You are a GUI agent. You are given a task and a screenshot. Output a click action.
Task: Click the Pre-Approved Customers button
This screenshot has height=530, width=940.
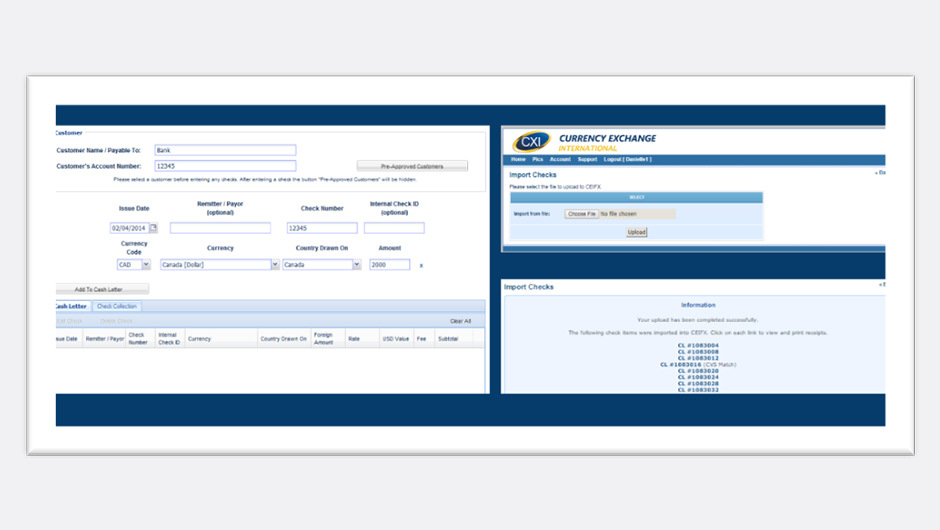(412, 166)
